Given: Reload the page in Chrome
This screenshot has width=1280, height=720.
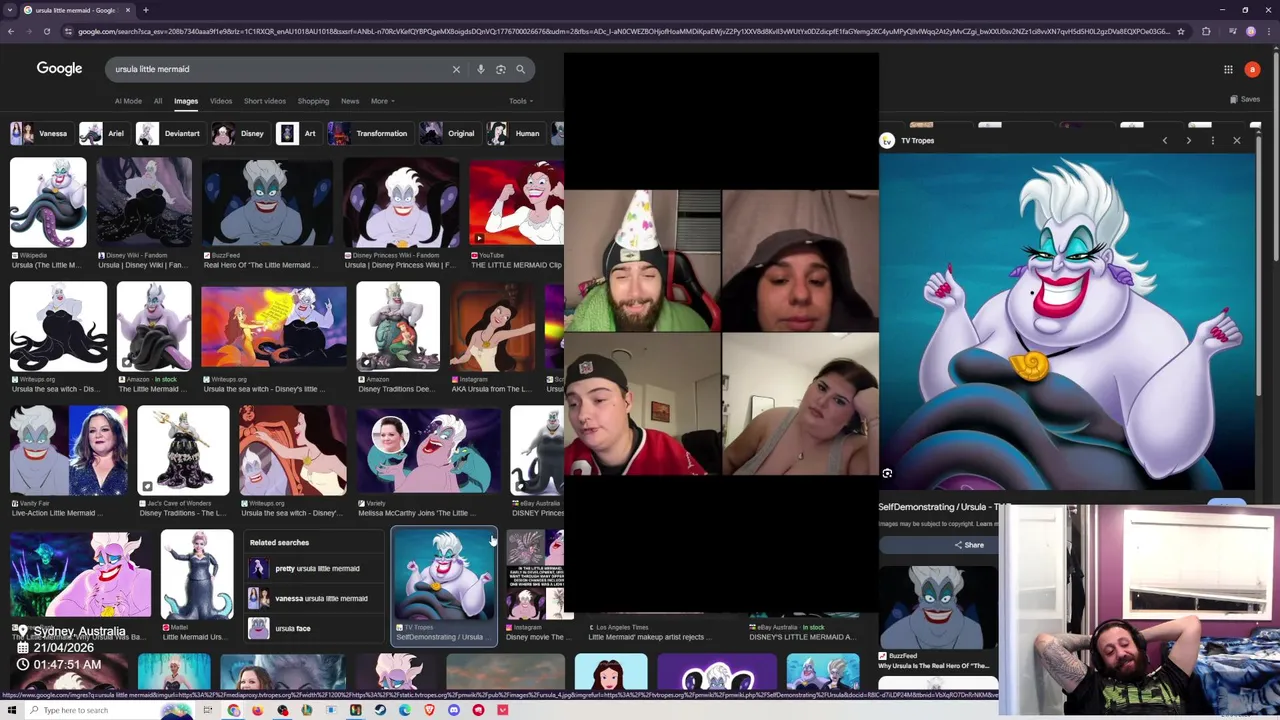Looking at the screenshot, I should pyautogui.click(x=46, y=31).
